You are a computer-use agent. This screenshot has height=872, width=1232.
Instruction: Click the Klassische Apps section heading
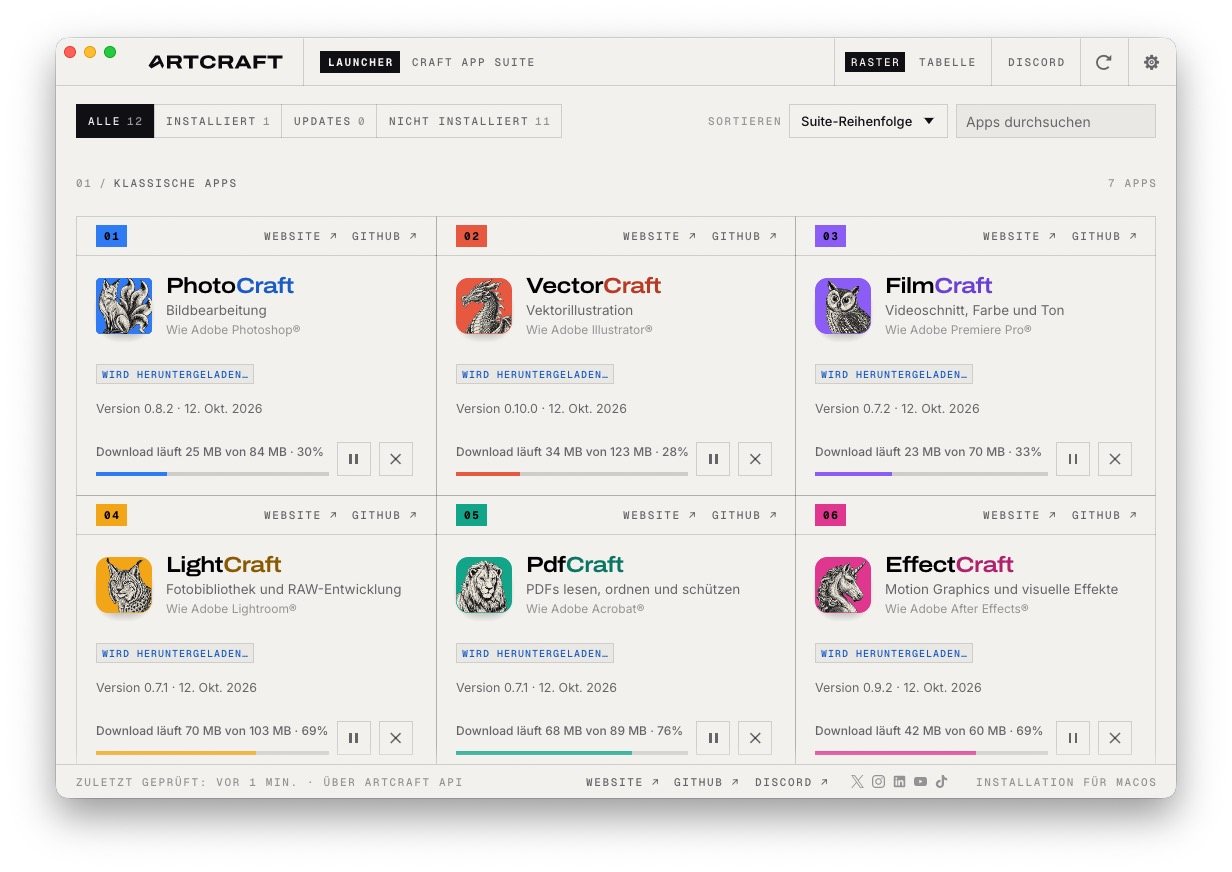tap(175, 183)
